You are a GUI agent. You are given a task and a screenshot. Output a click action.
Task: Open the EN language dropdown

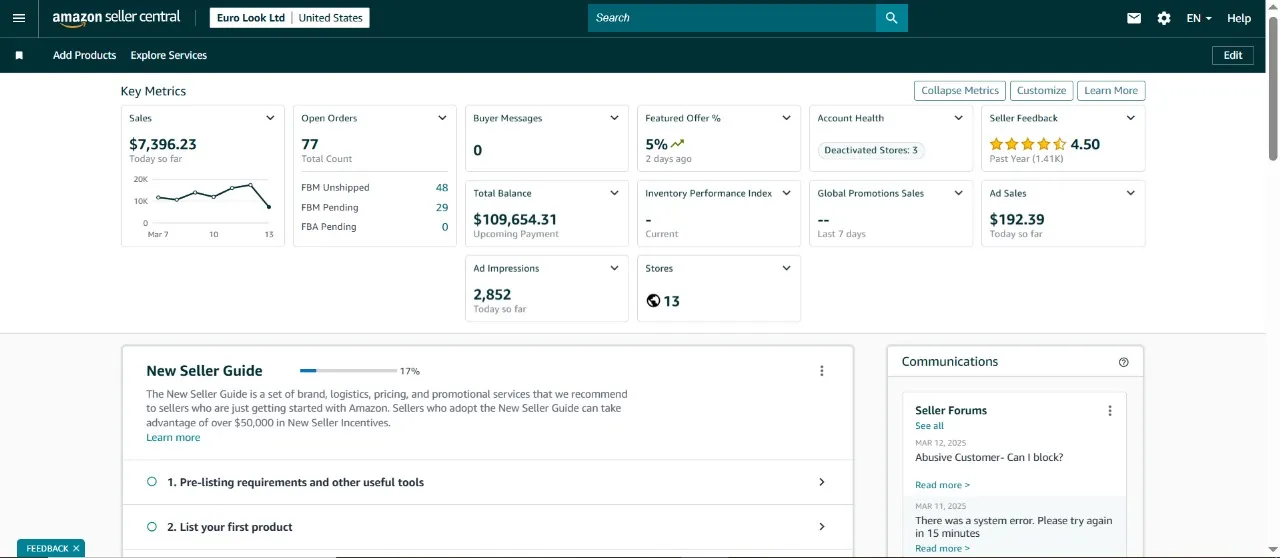click(x=1199, y=18)
